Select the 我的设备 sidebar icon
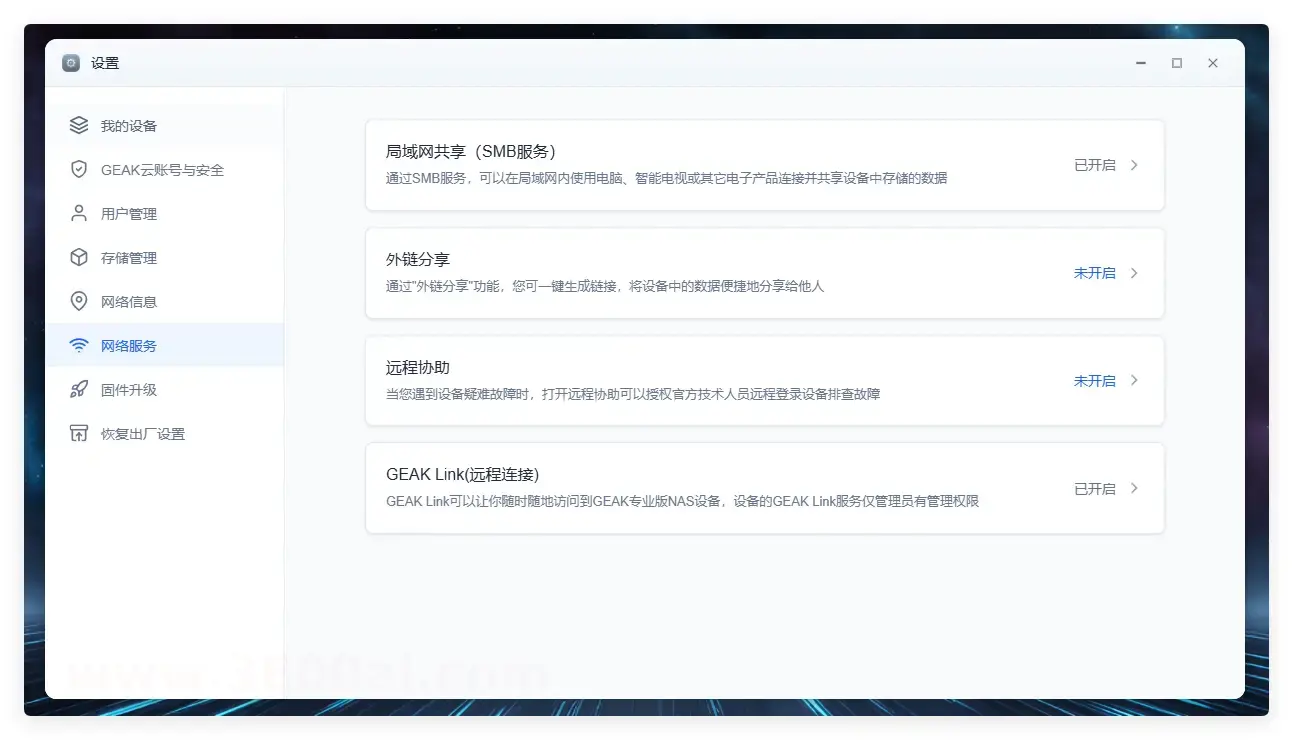The height and width of the screenshot is (740, 1293). pos(79,125)
